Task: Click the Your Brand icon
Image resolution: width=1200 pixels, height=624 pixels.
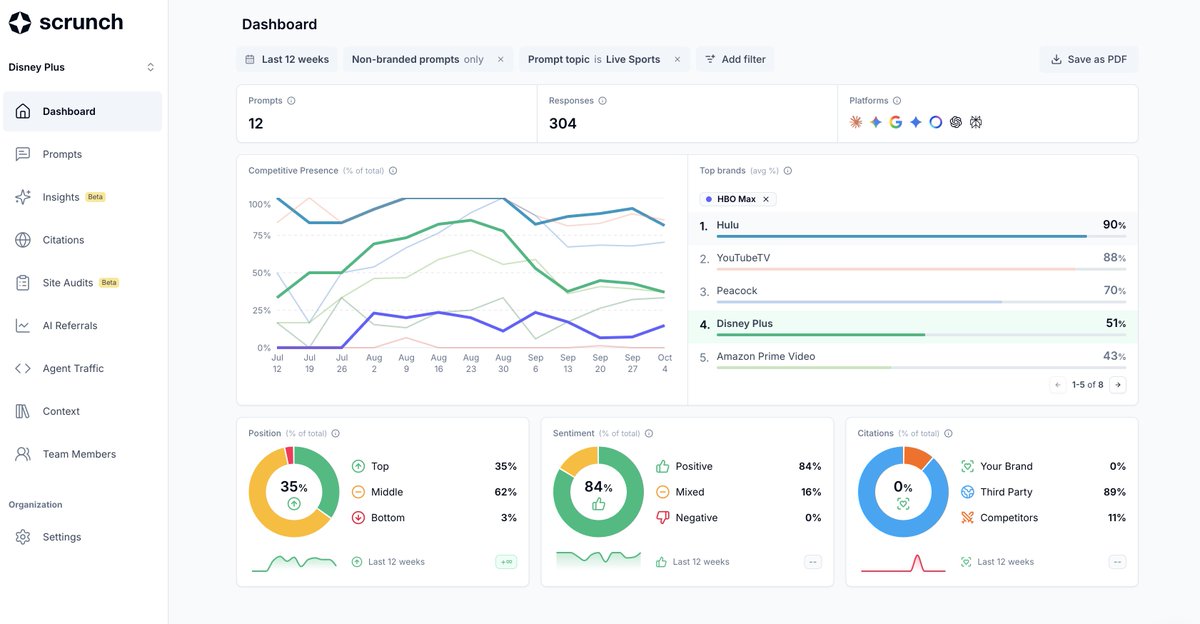Action: pos(967,466)
